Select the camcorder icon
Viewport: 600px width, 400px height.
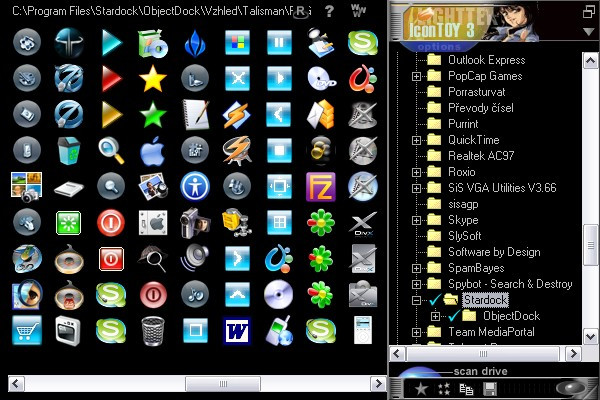[195, 223]
